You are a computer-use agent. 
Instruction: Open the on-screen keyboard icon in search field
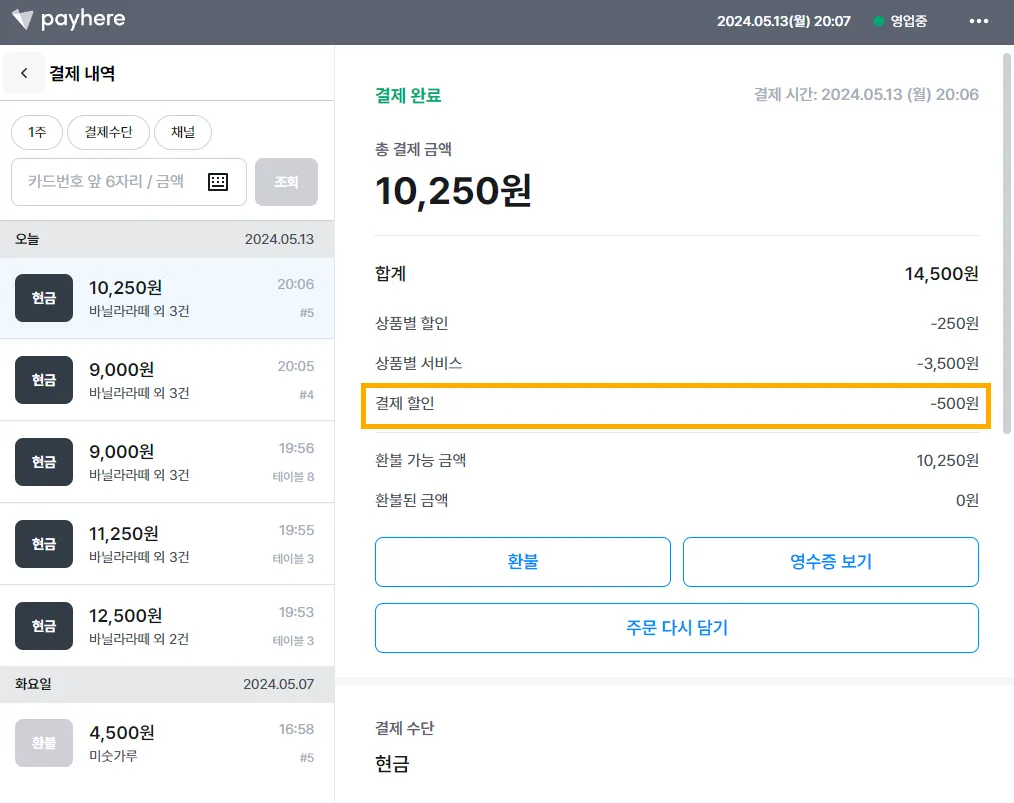(218, 182)
